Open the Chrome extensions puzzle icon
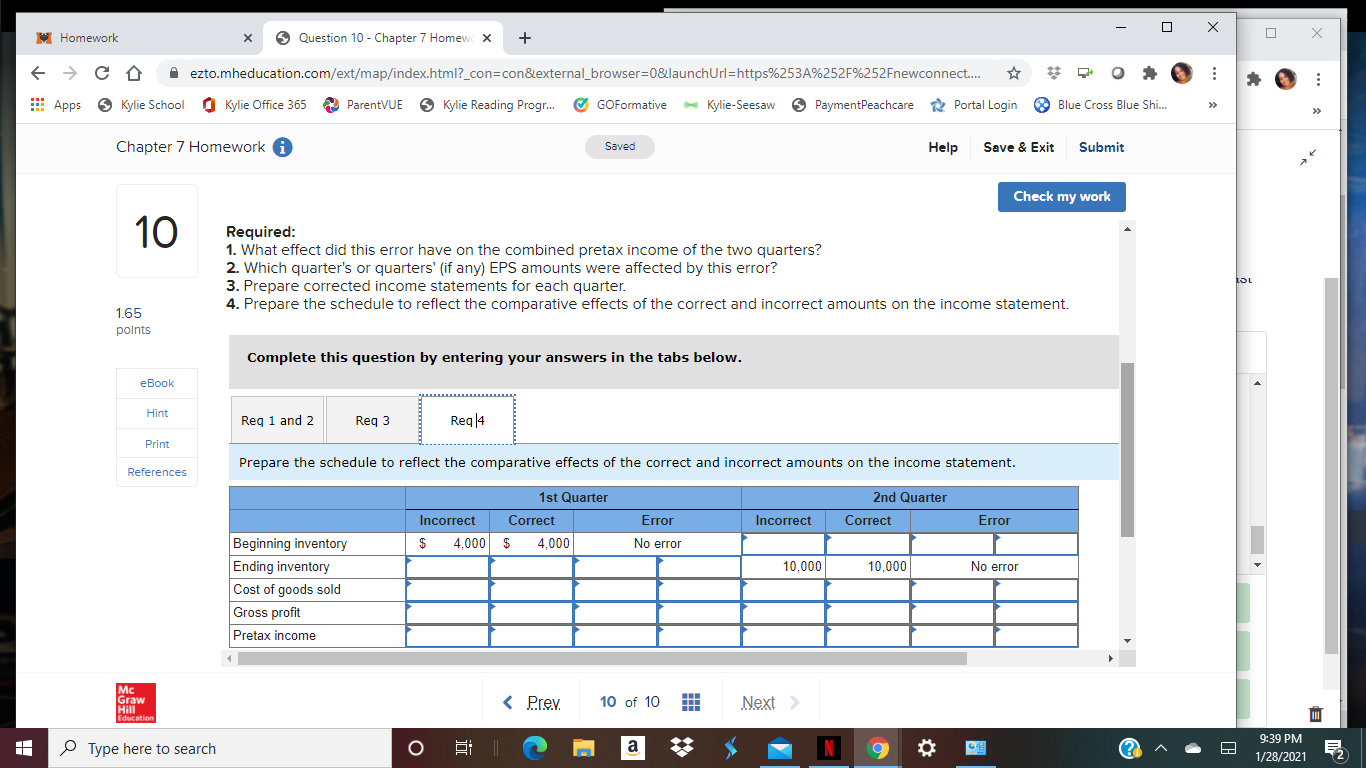The width and height of the screenshot is (1366, 768). click(x=1150, y=73)
